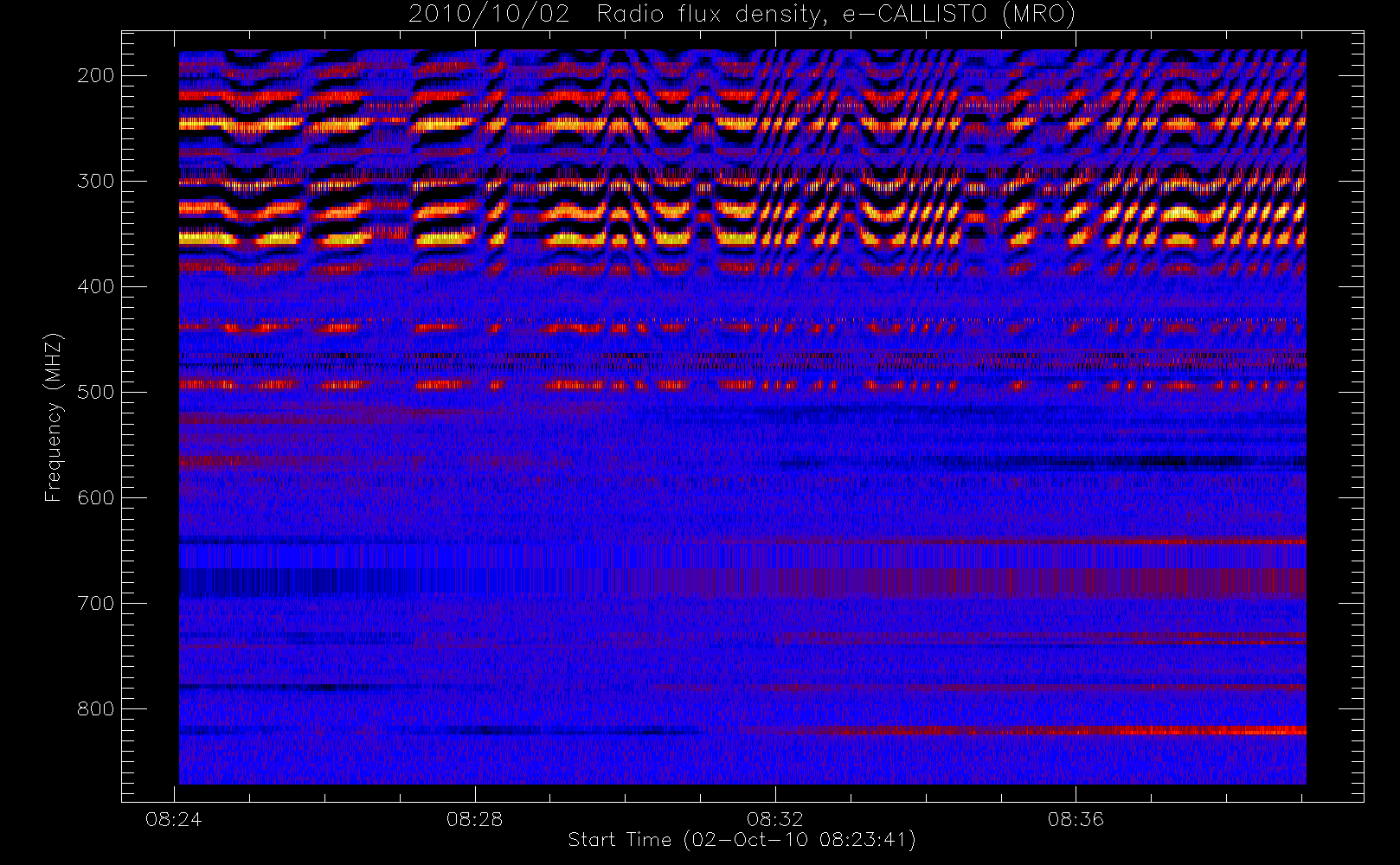Click the 'Start Time (02-Oct-10 08:23:41)' axis label
Viewport: 1400px width, 865px height.
click(742, 839)
